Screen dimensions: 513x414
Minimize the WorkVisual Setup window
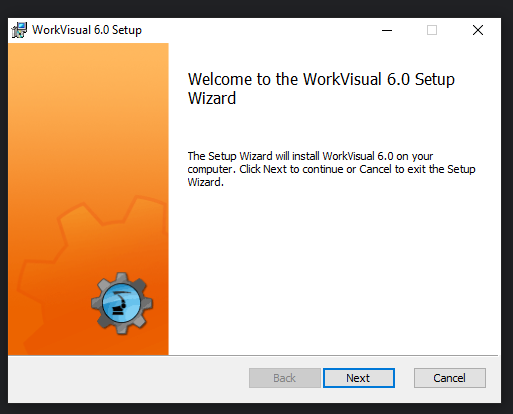pos(387,30)
